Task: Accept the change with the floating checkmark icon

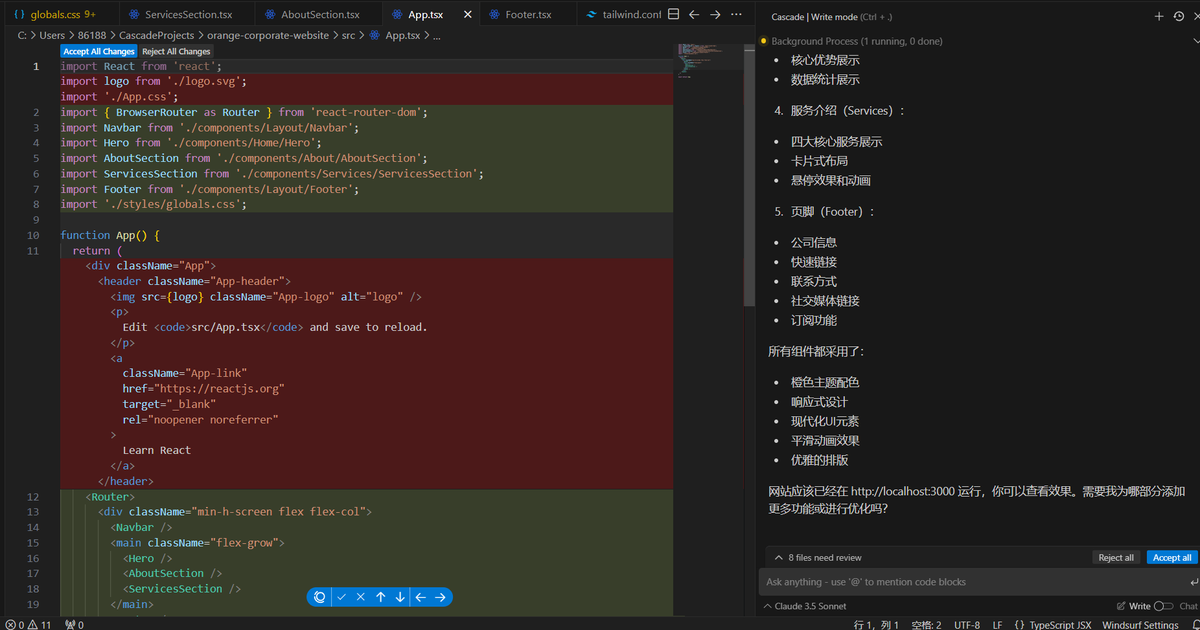Action: tap(341, 597)
